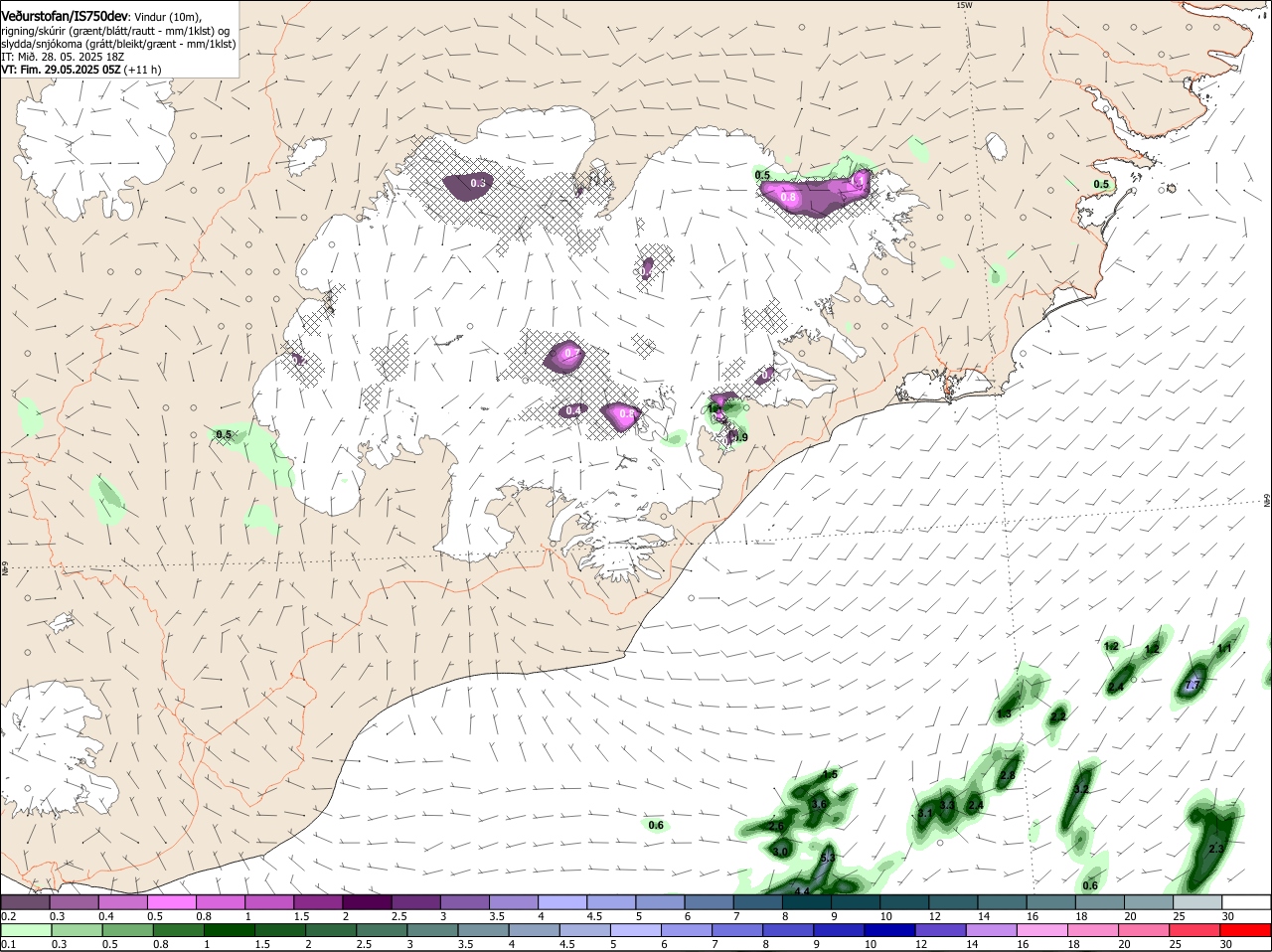This screenshot has width=1272, height=952.
Task: Click the 2.8 rain value on the map
Action: pos(1008,775)
